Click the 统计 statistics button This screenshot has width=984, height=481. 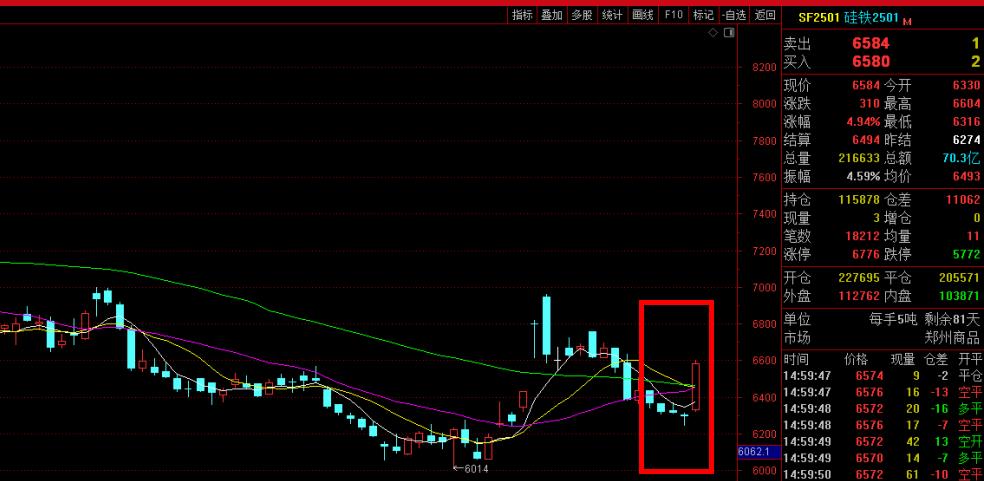(612, 15)
